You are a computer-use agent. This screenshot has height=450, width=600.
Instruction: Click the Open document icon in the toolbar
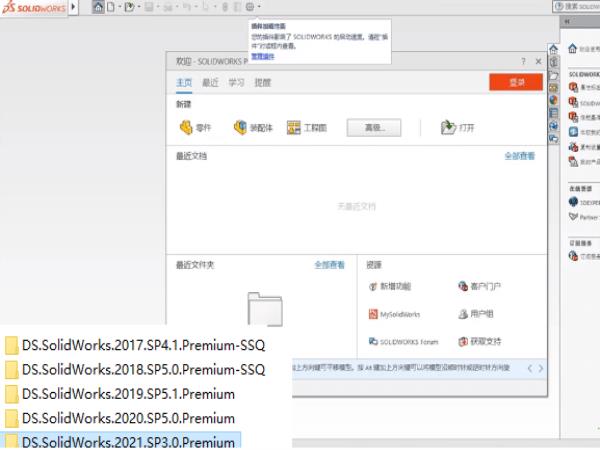point(129,7)
